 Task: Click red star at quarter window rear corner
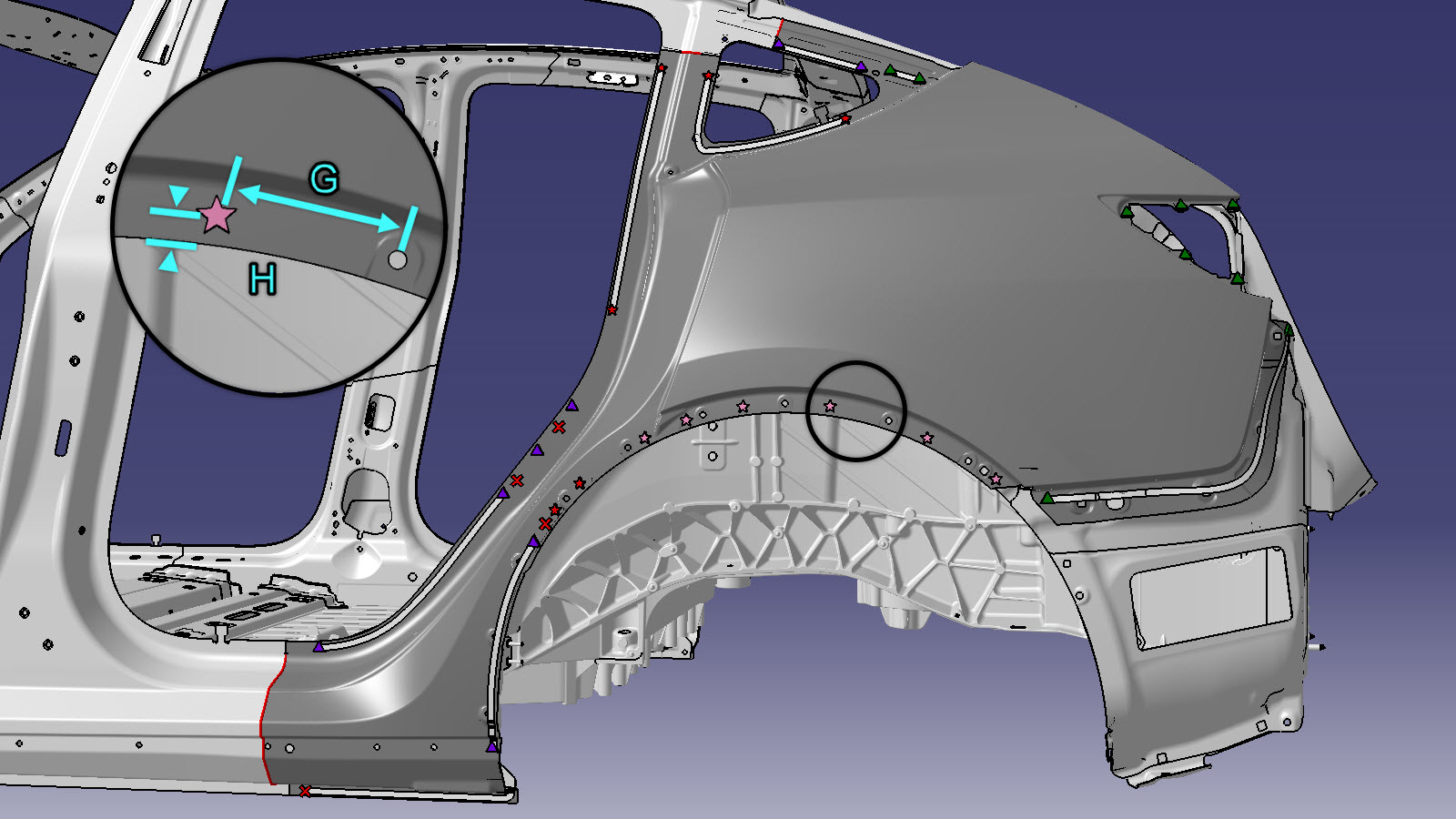[845, 119]
